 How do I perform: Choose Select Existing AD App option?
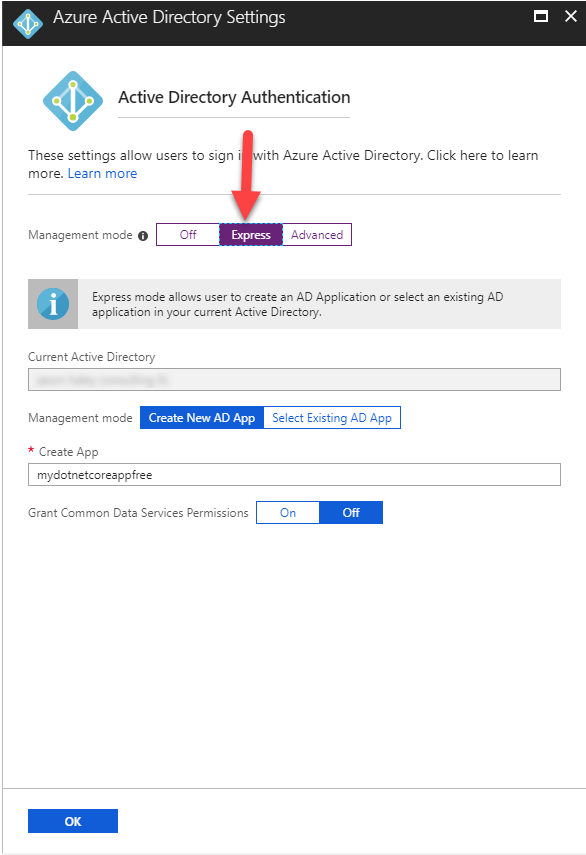tap(332, 418)
